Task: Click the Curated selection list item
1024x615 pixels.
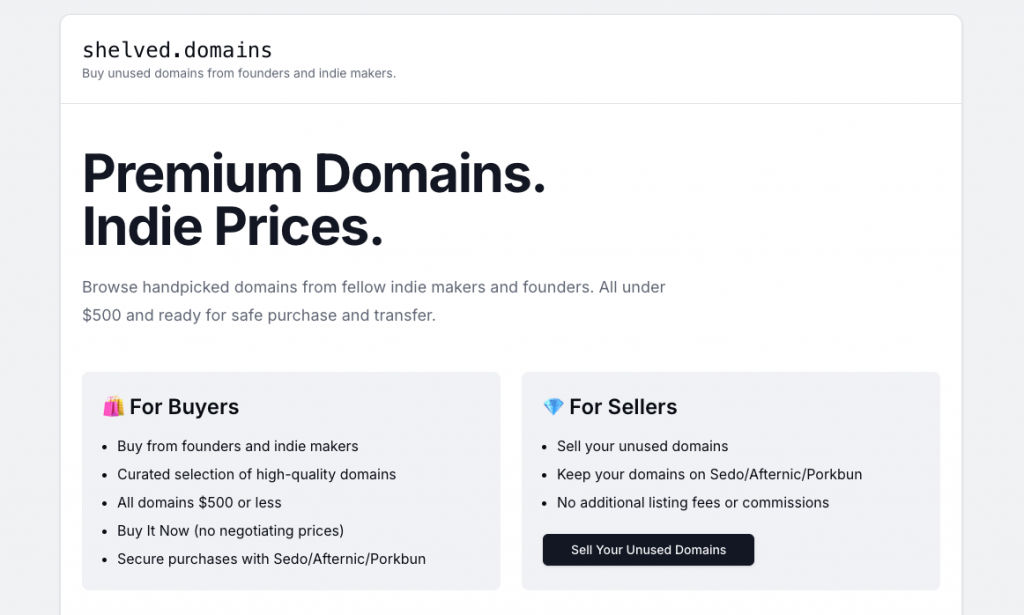Action: pos(256,474)
